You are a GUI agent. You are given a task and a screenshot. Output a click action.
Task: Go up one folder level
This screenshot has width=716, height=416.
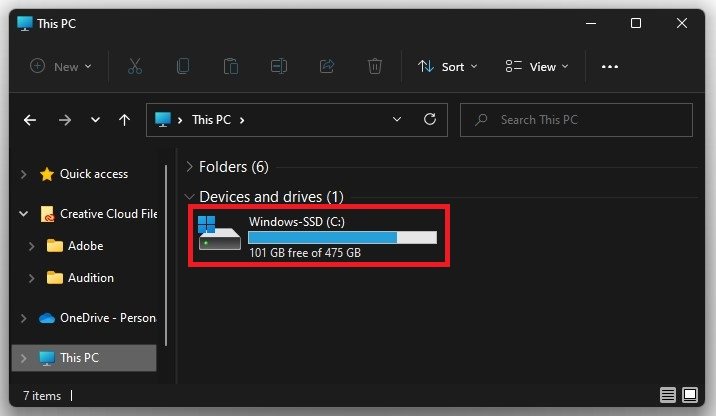coord(124,120)
